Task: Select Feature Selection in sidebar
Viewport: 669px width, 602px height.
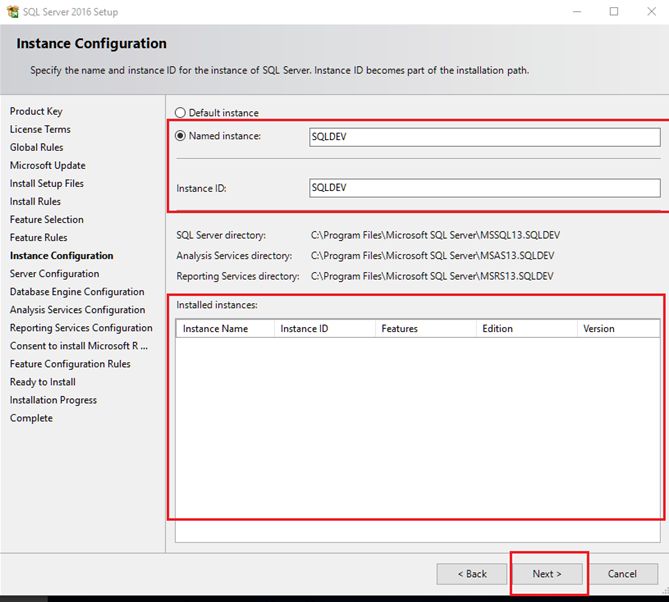Action: (47, 219)
